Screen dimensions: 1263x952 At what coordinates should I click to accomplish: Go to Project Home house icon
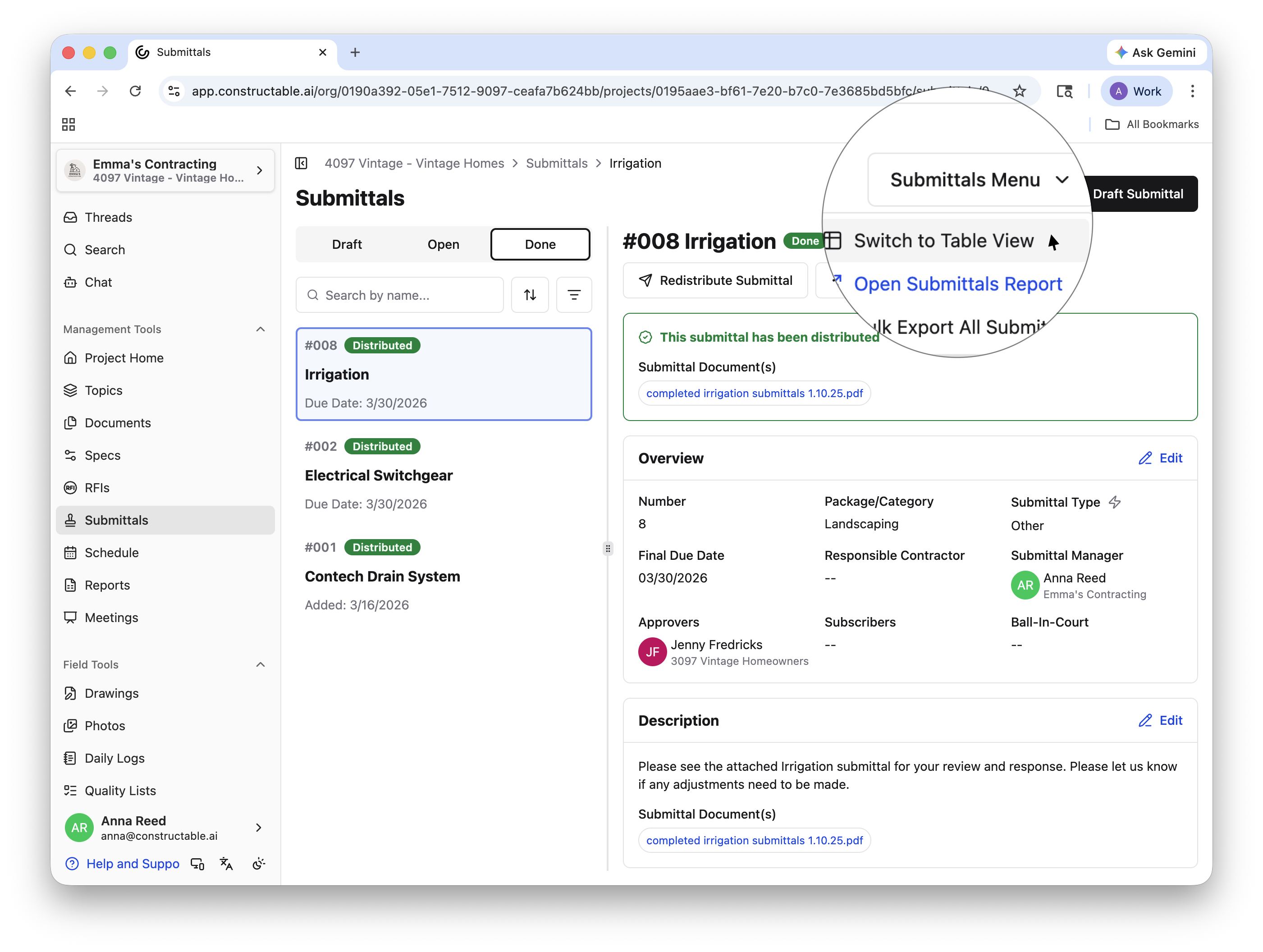pyautogui.click(x=70, y=358)
